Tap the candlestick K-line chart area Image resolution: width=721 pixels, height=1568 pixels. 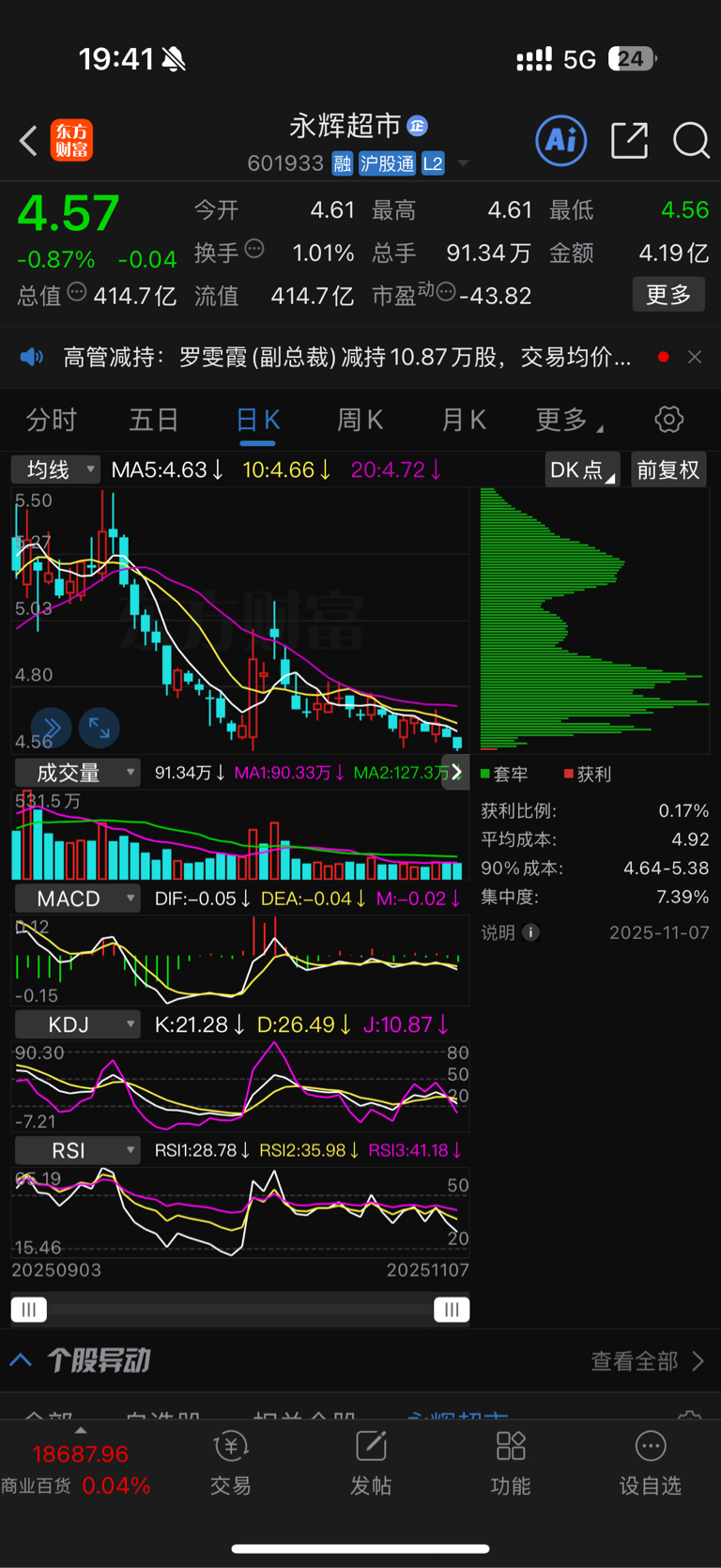click(240, 620)
